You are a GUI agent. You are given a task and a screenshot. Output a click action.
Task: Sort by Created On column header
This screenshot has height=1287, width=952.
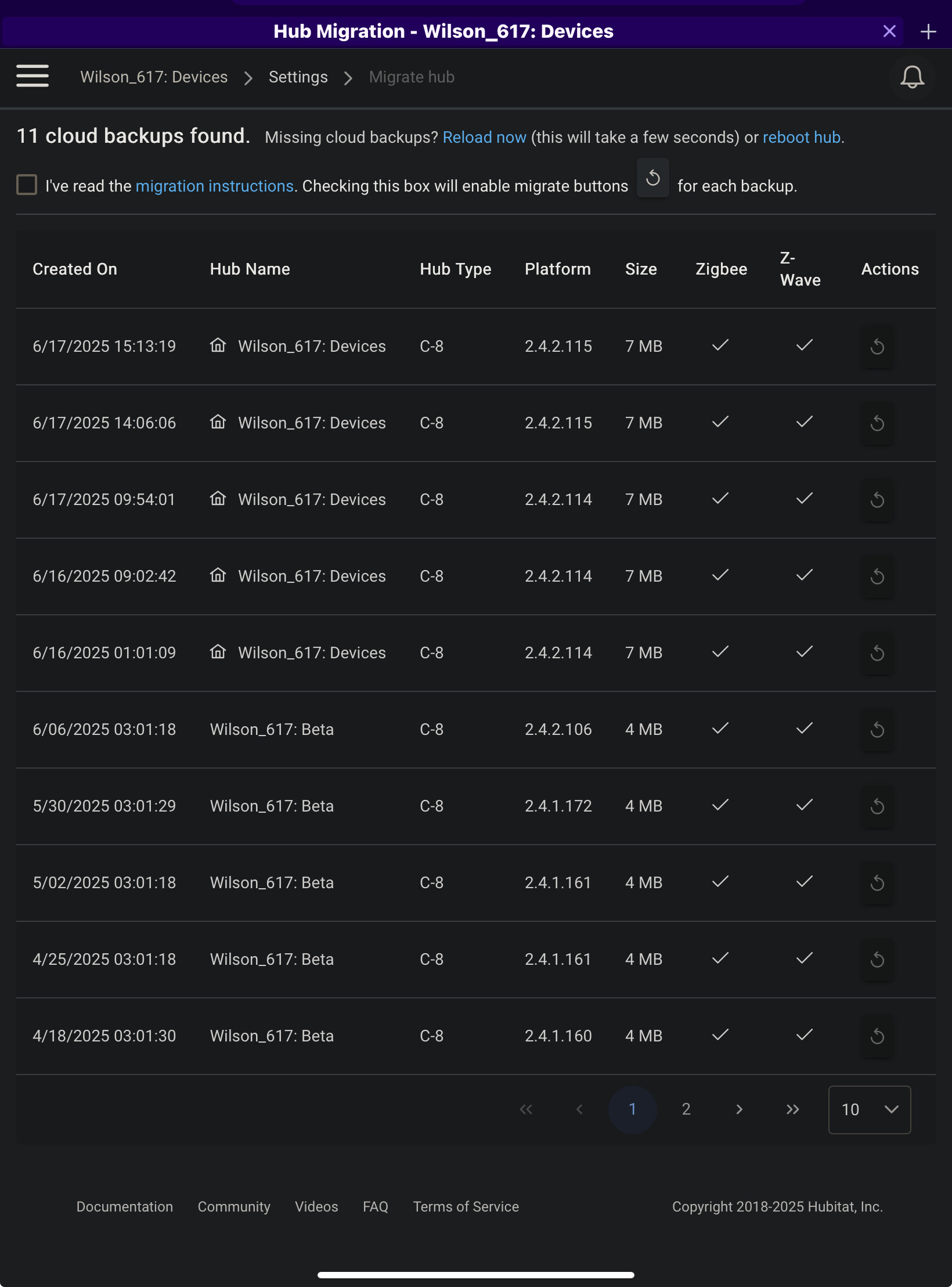tap(75, 269)
